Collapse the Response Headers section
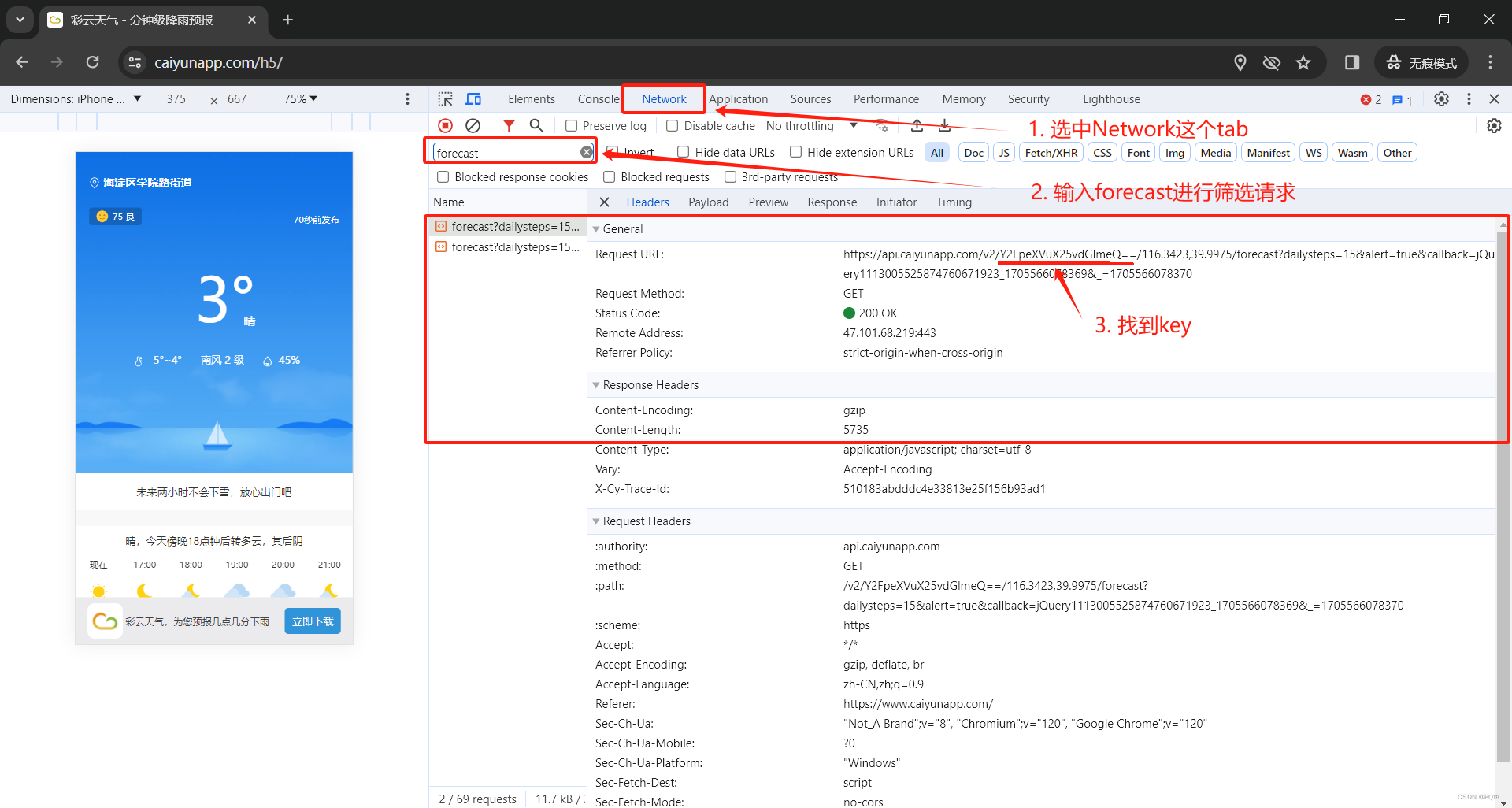Viewport: 1512px width, 808px height. pos(596,385)
